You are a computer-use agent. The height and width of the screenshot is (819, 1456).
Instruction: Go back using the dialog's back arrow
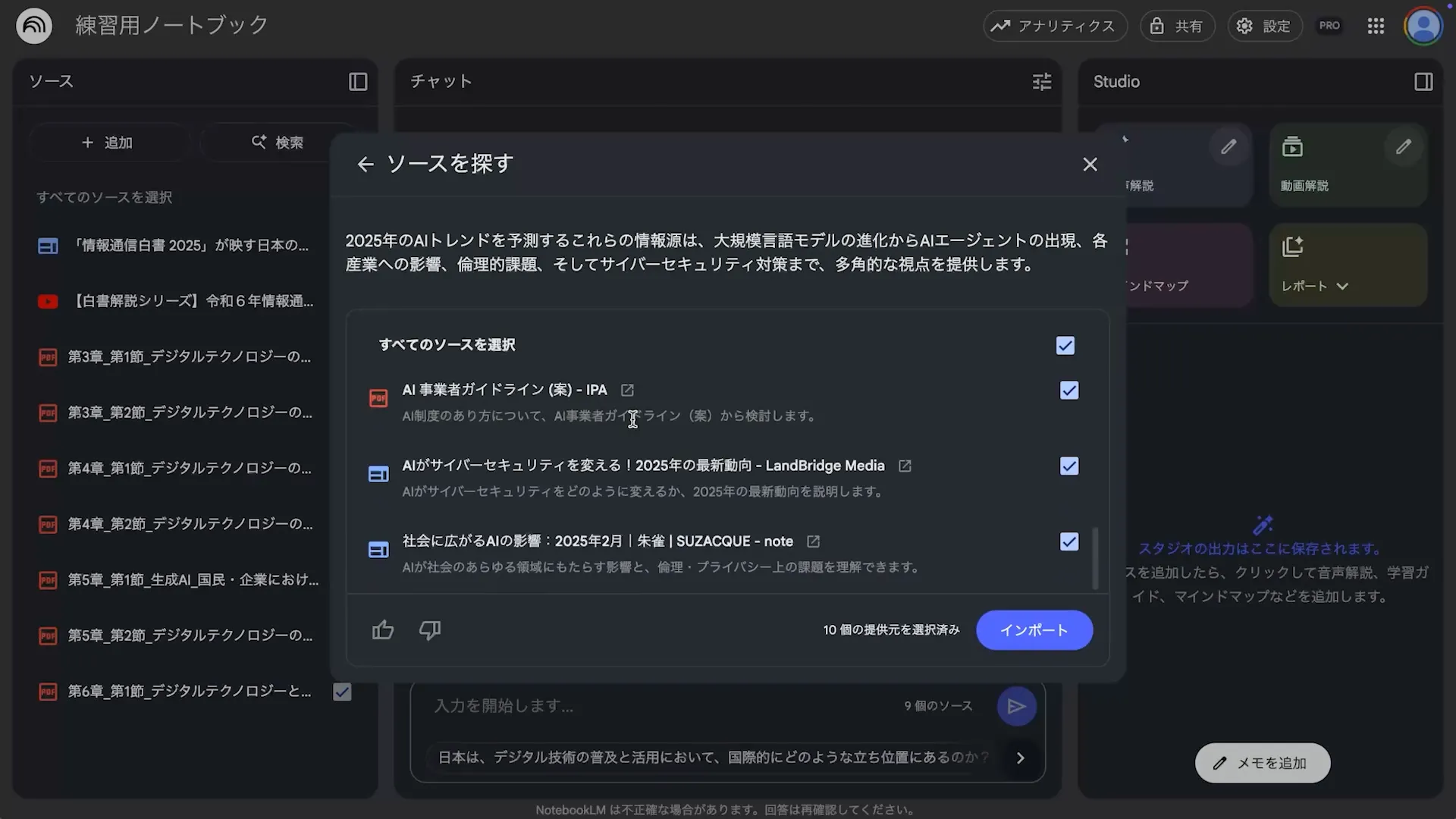[x=366, y=164]
